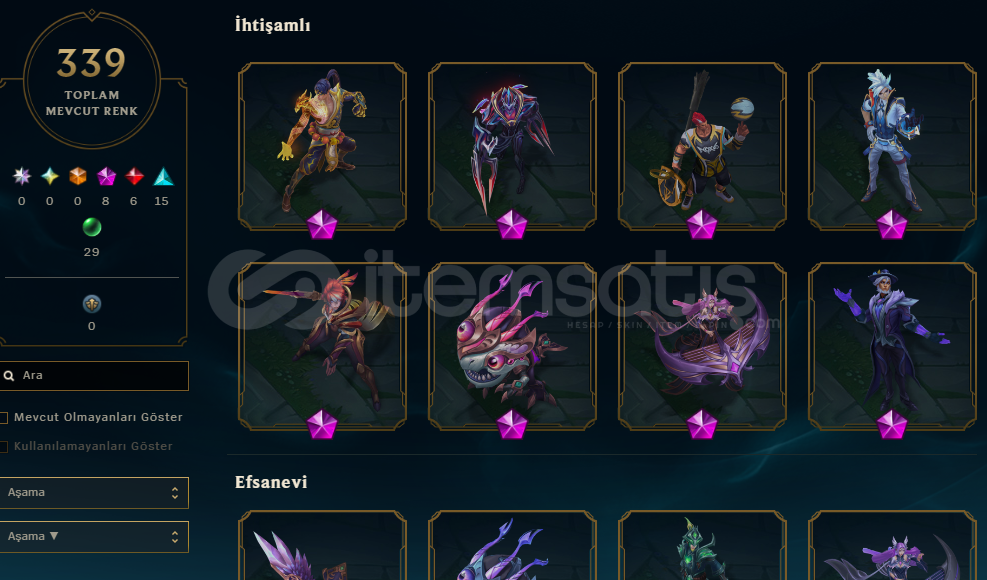Select the purple suited hat character skin
The width and height of the screenshot is (987, 580).
(x=893, y=346)
